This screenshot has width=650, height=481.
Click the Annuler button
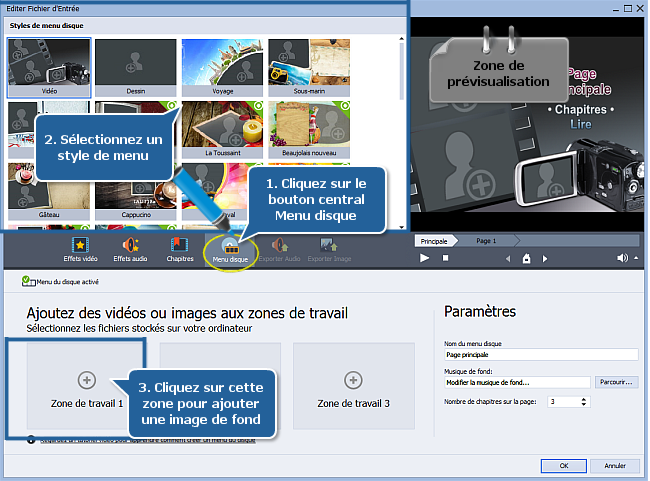point(615,466)
